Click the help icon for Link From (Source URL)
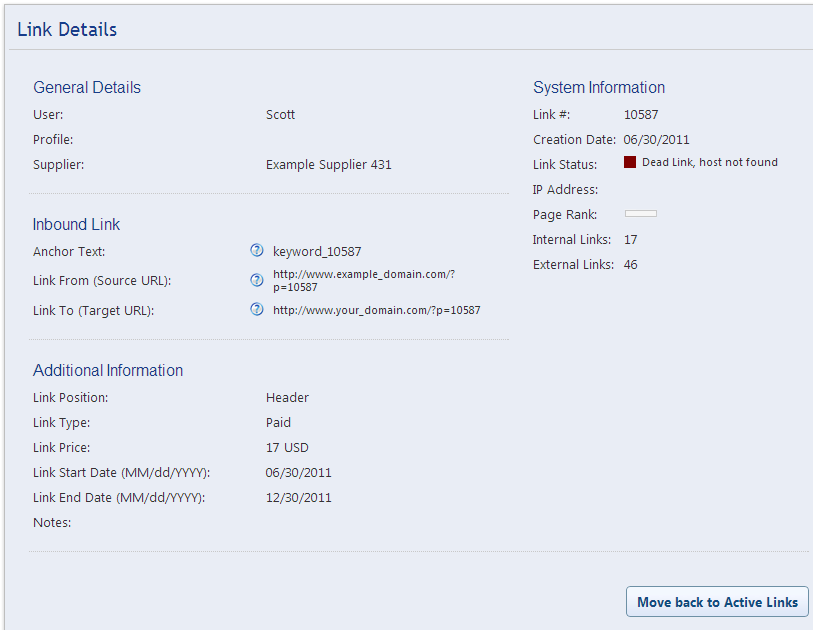 coord(256,280)
